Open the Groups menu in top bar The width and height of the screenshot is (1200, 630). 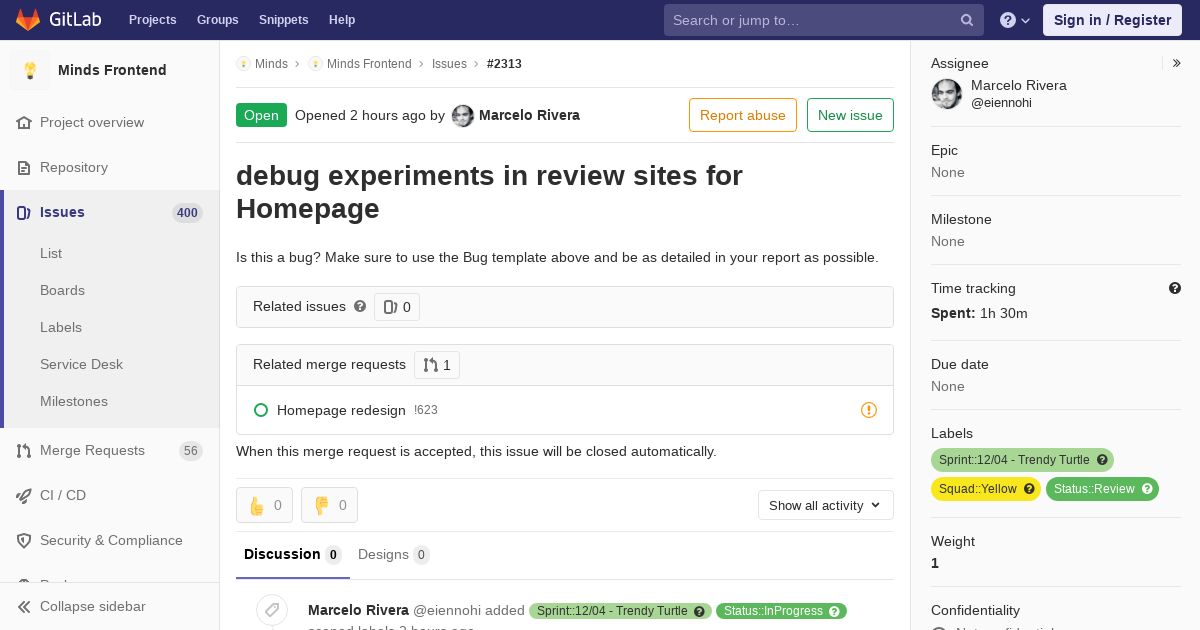coord(217,20)
